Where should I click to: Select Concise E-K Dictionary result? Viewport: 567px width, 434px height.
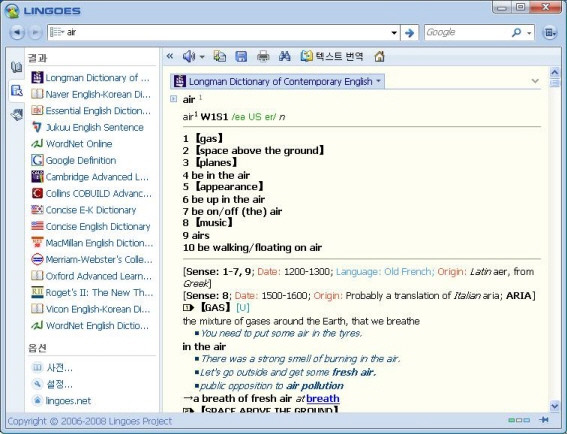84,210
